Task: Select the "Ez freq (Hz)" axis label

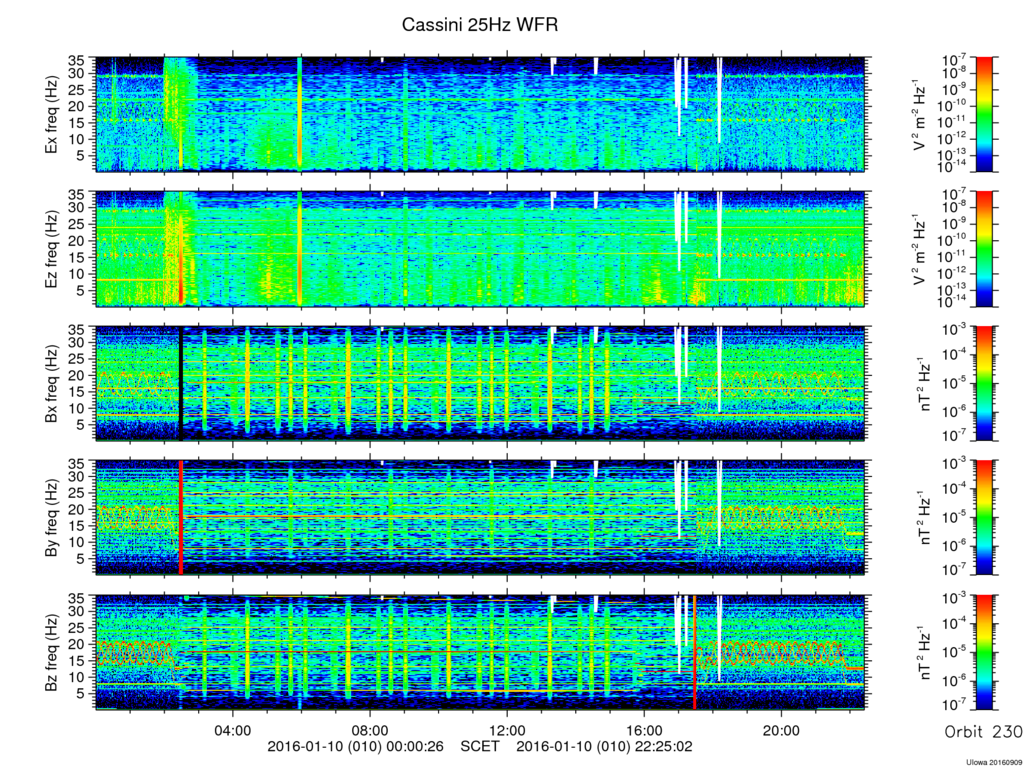Action: pyautogui.click(x=51, y=250)
